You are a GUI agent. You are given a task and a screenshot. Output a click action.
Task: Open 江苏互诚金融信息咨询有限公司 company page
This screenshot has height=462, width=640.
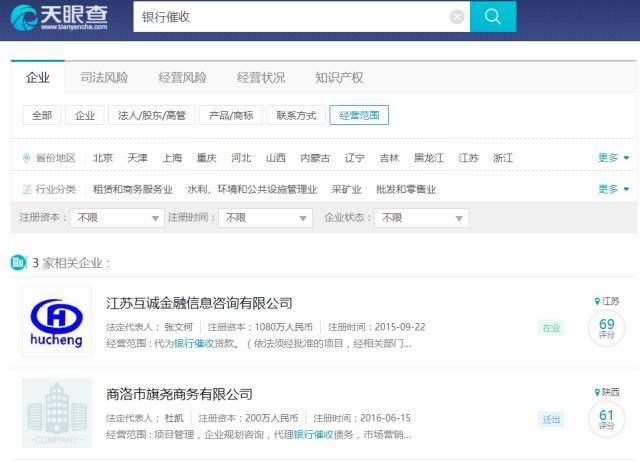coord(199,303)
